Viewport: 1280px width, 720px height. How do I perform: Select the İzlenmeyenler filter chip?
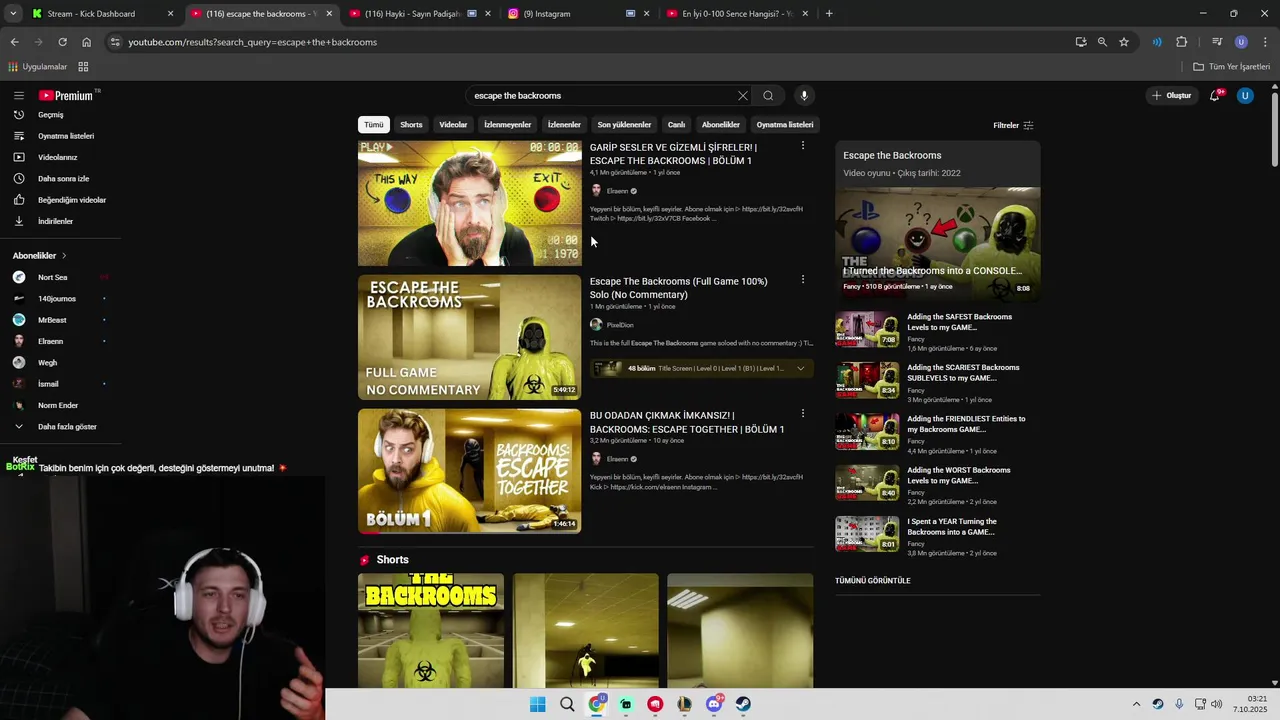(508, 125)
